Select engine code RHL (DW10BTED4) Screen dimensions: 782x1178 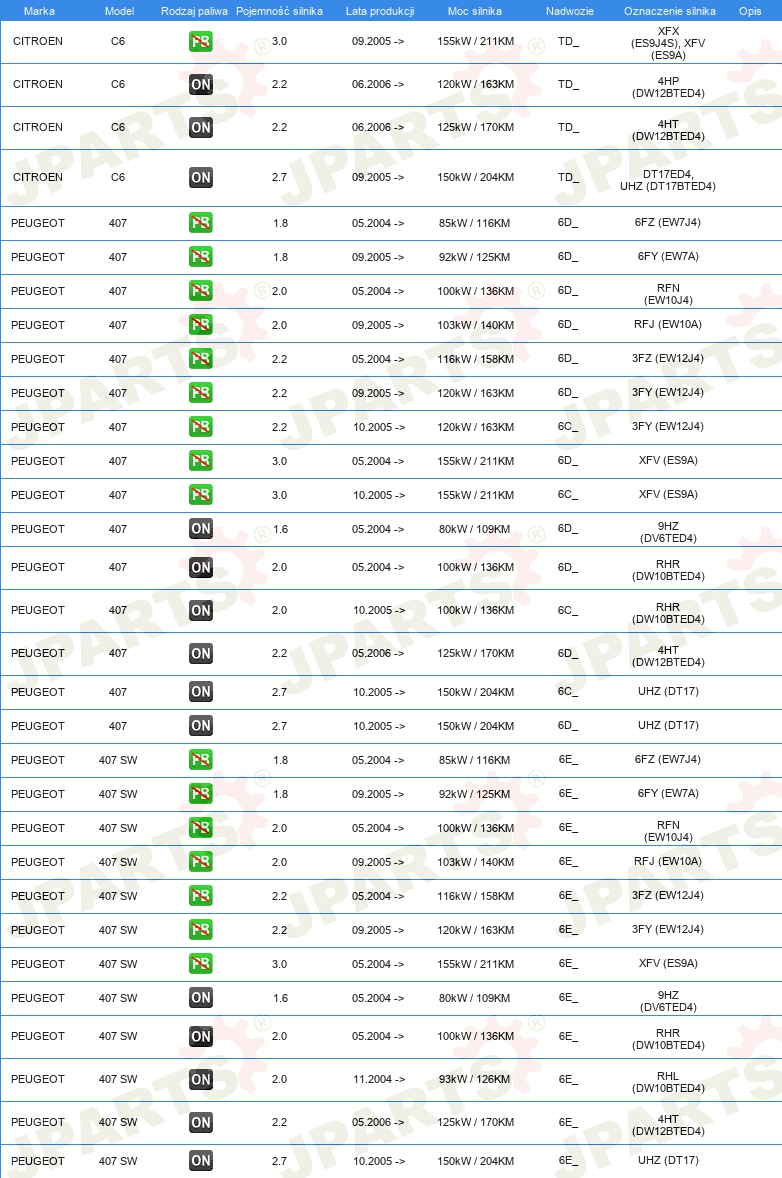[668, 1082]
